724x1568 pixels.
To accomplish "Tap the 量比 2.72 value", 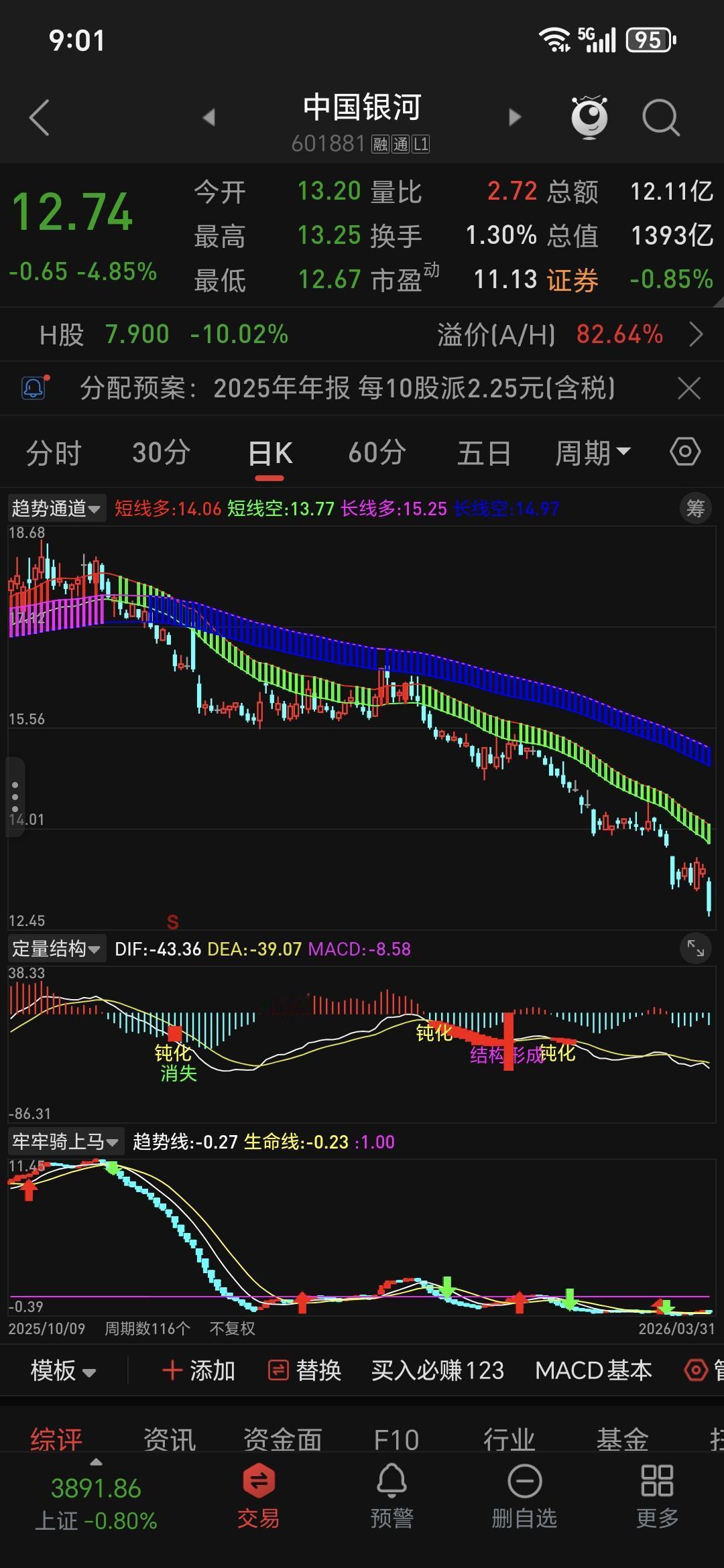I will pyautogui.click(x=512, y=192).
